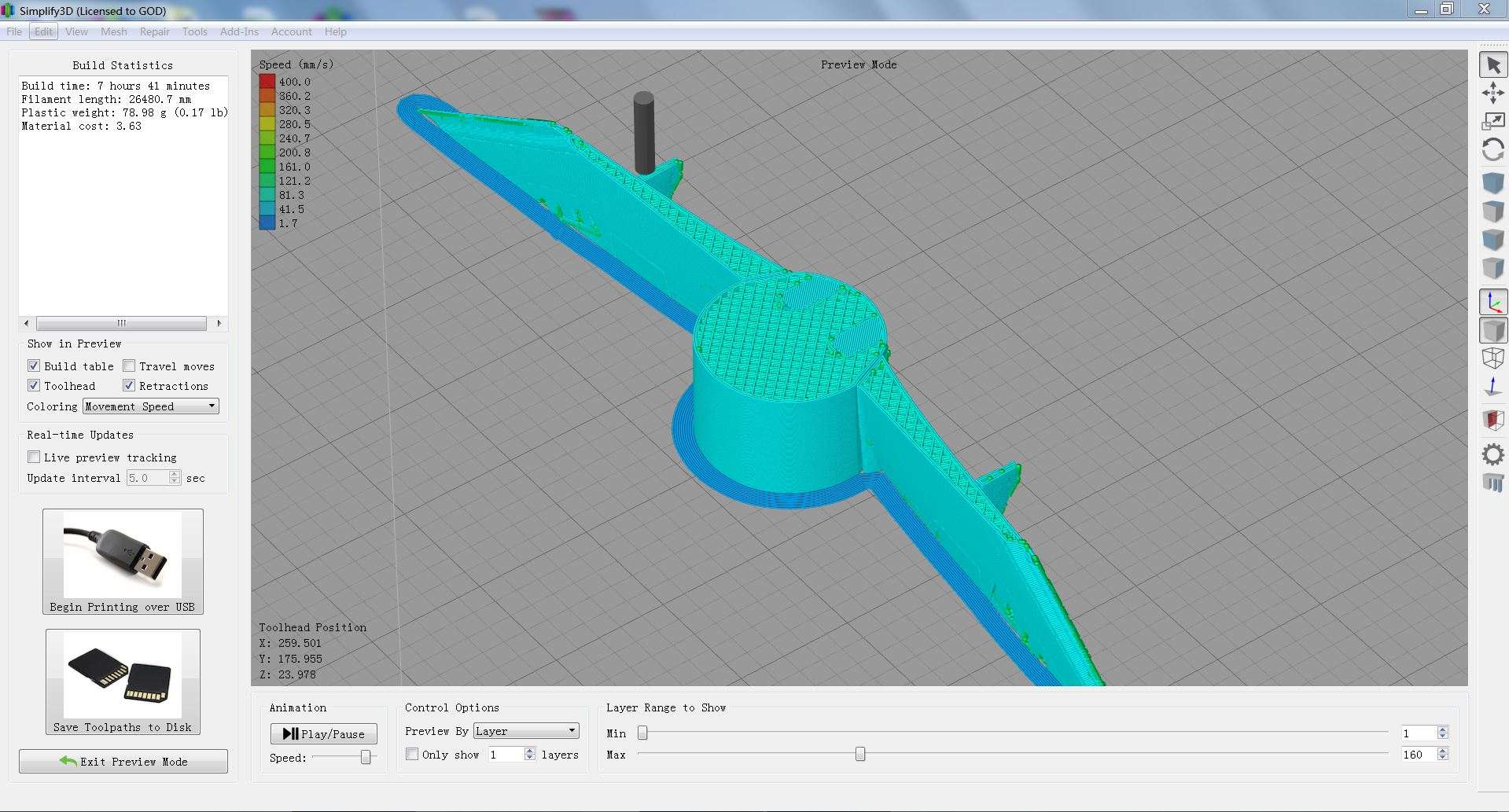This screenshot has width=1509, height=812.
Task: Switch to wireframe cube view
Action: click(x=1492, y=358)
